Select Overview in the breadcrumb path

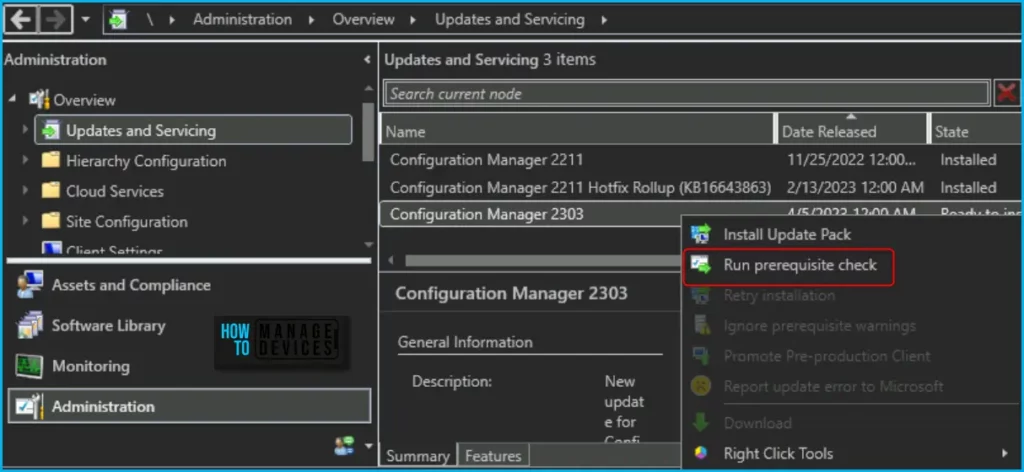point(363,20)
